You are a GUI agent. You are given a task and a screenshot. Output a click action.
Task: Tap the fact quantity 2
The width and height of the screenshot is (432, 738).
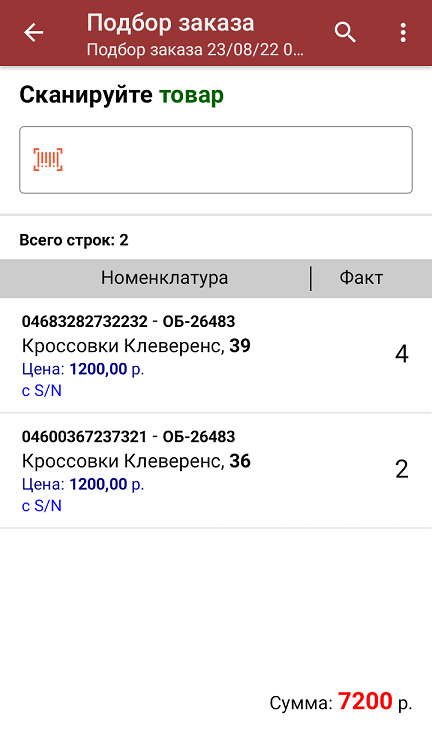(x=401, y=469)
